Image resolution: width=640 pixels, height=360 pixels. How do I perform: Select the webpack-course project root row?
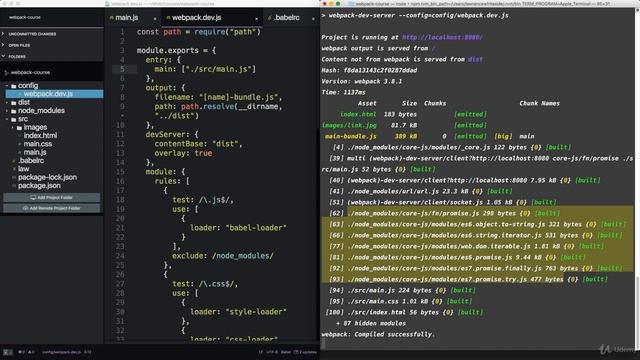click(x=52, y=72)
